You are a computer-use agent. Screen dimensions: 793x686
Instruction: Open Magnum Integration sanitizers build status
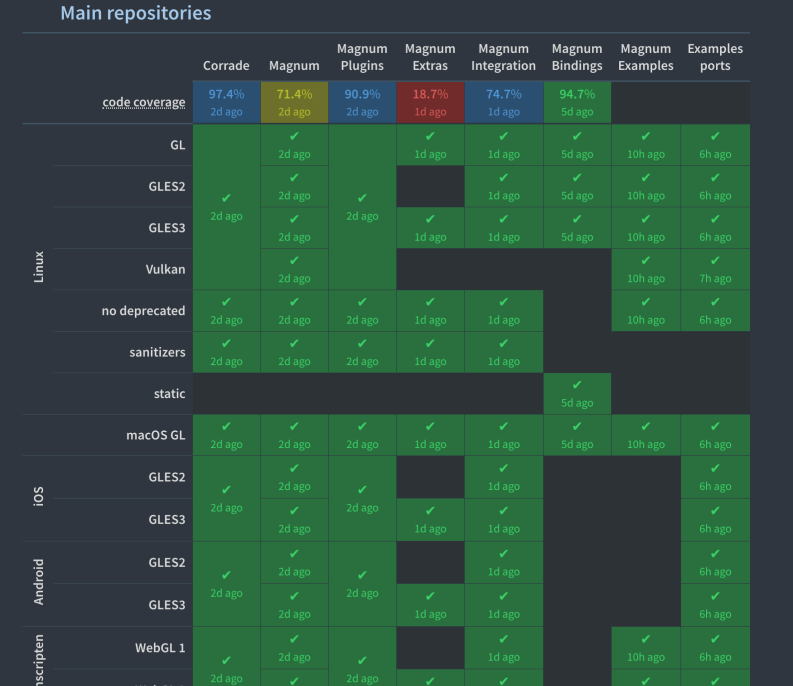coord(504,353)
